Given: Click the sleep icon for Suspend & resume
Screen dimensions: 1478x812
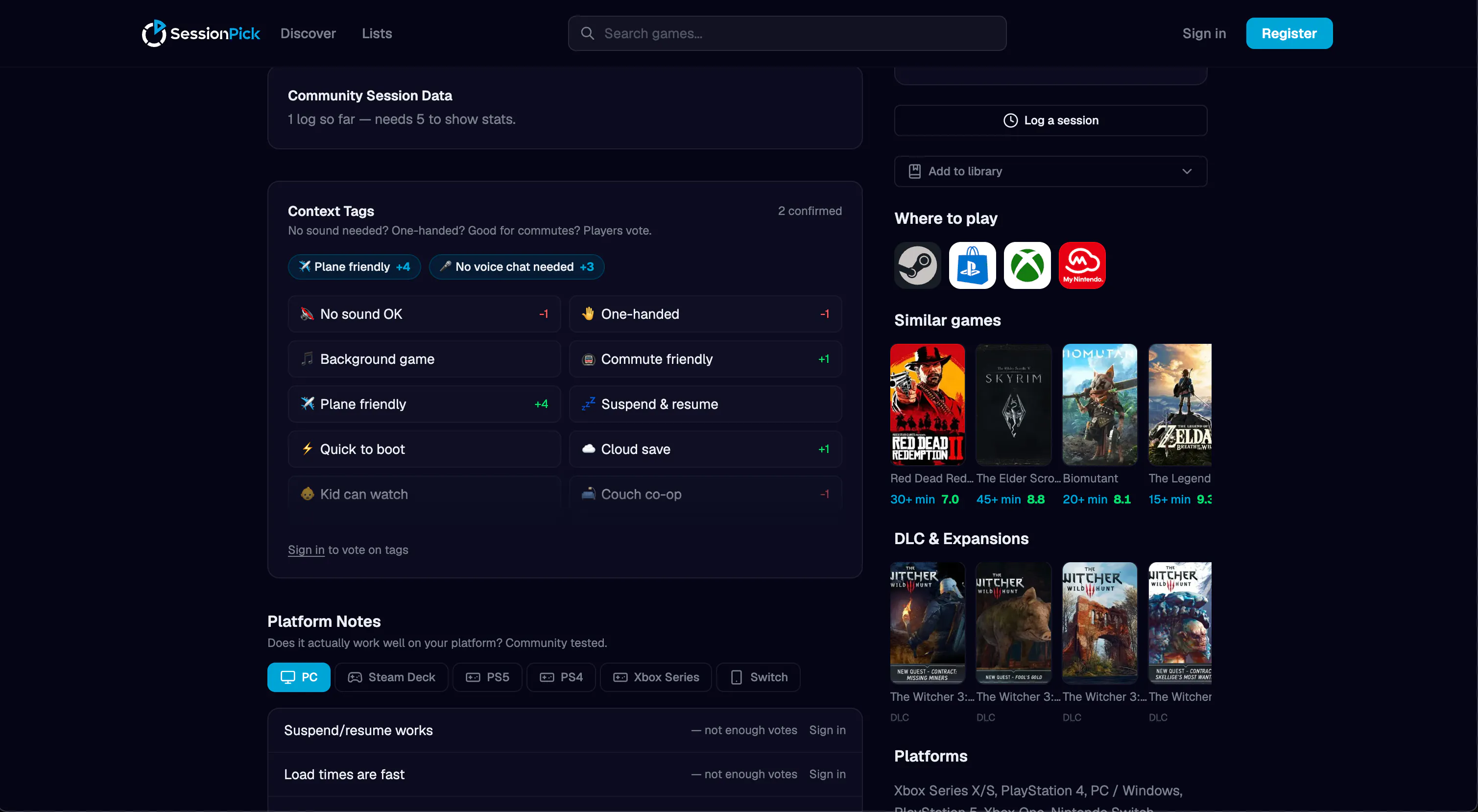Looking at the screenshot, I should pyautogui.click(x=588, y=404).
